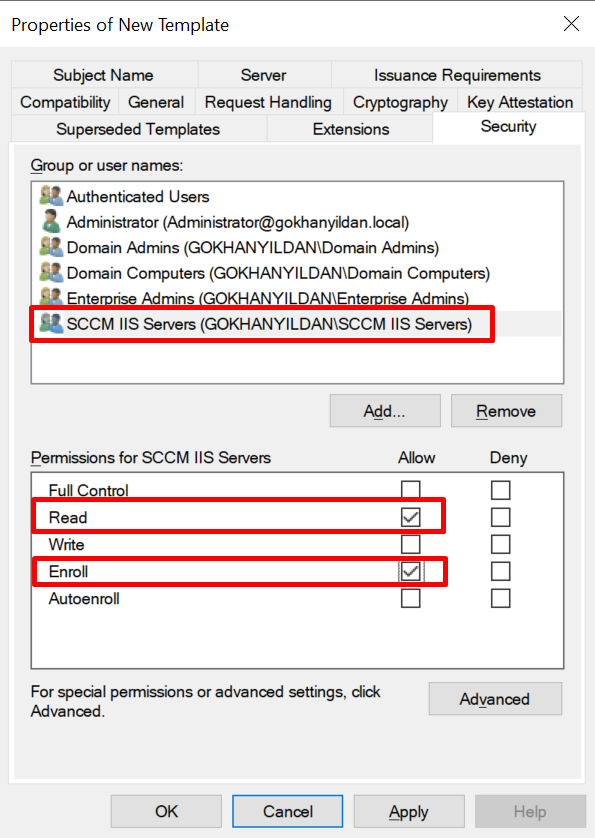This screenshot has height=838, width=595.
Task: Switch to the Subject Name tab
Action: point(104,75)
